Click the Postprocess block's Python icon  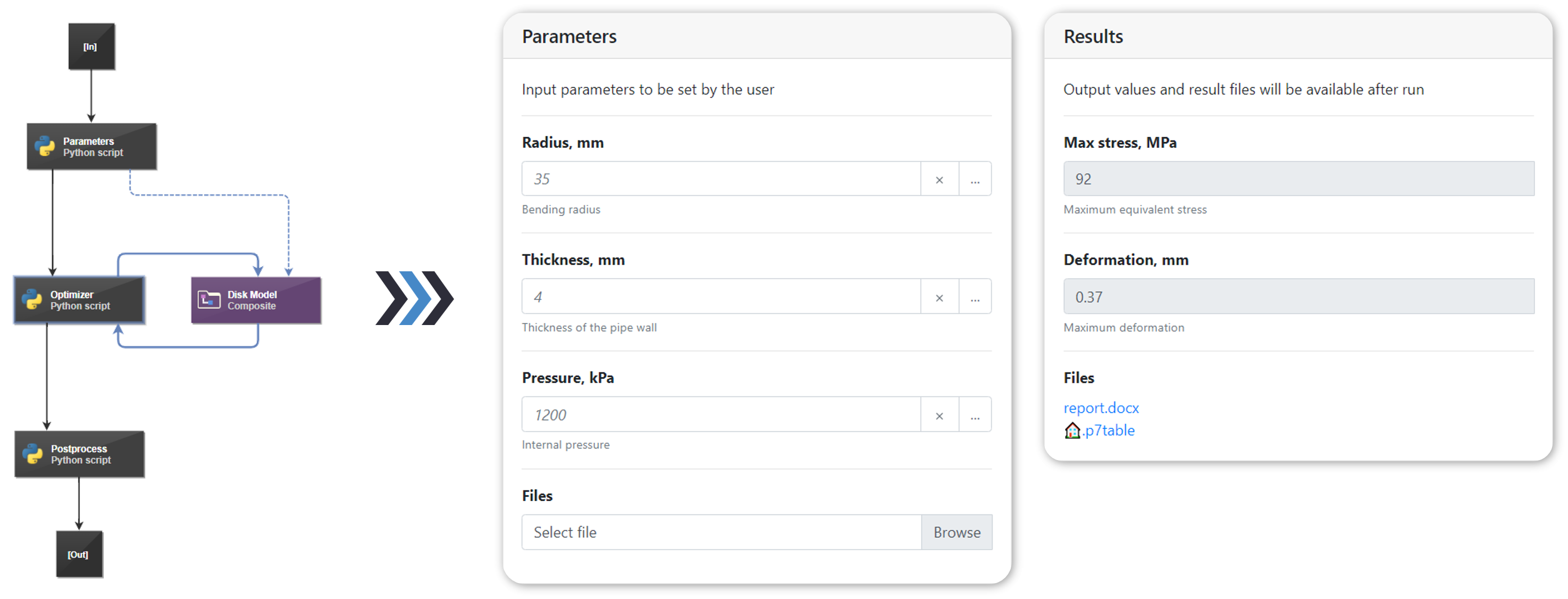coord(32,454)
